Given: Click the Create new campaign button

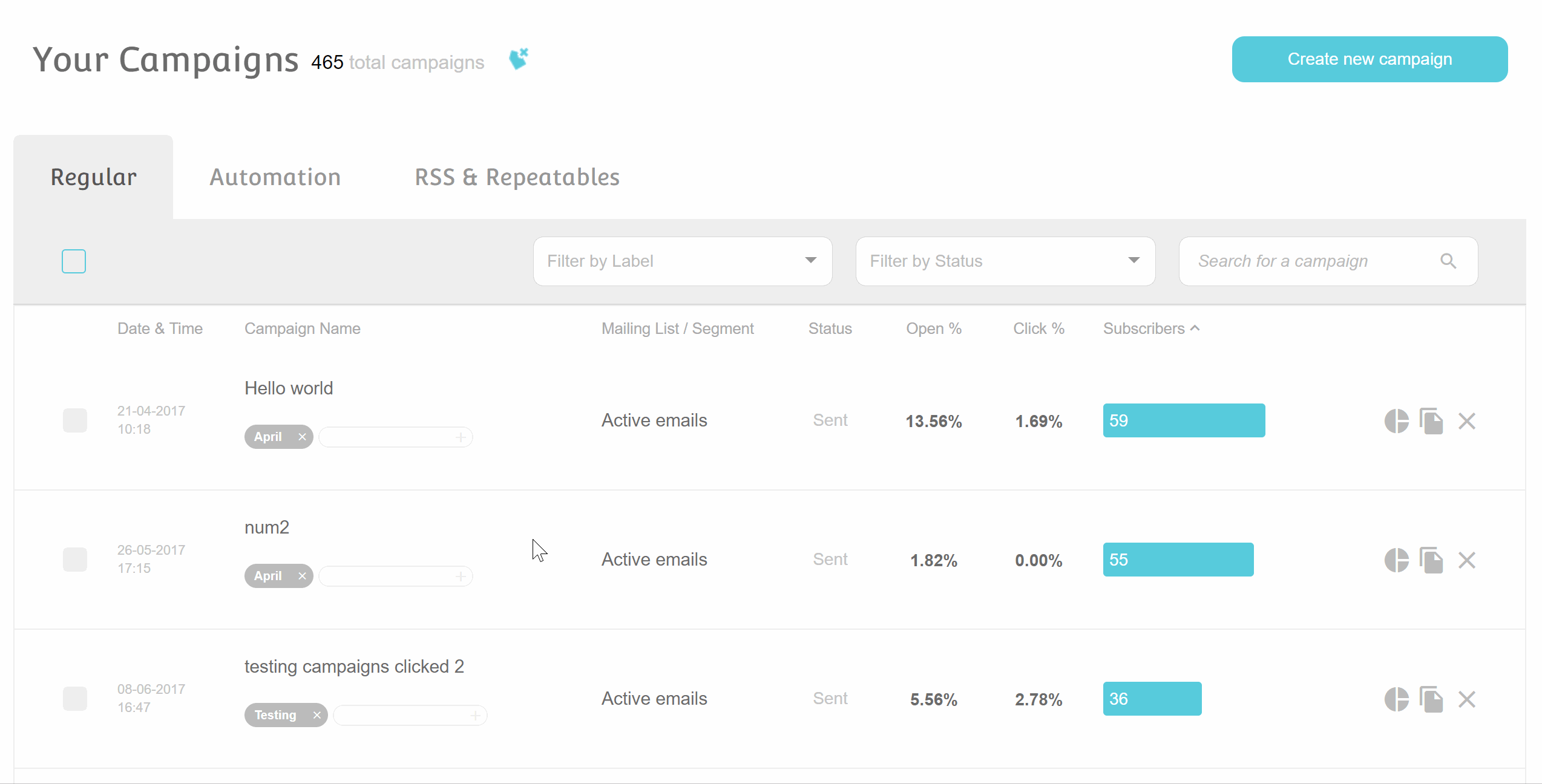Looking at the screenshot, I should [x=1370, y=59].
